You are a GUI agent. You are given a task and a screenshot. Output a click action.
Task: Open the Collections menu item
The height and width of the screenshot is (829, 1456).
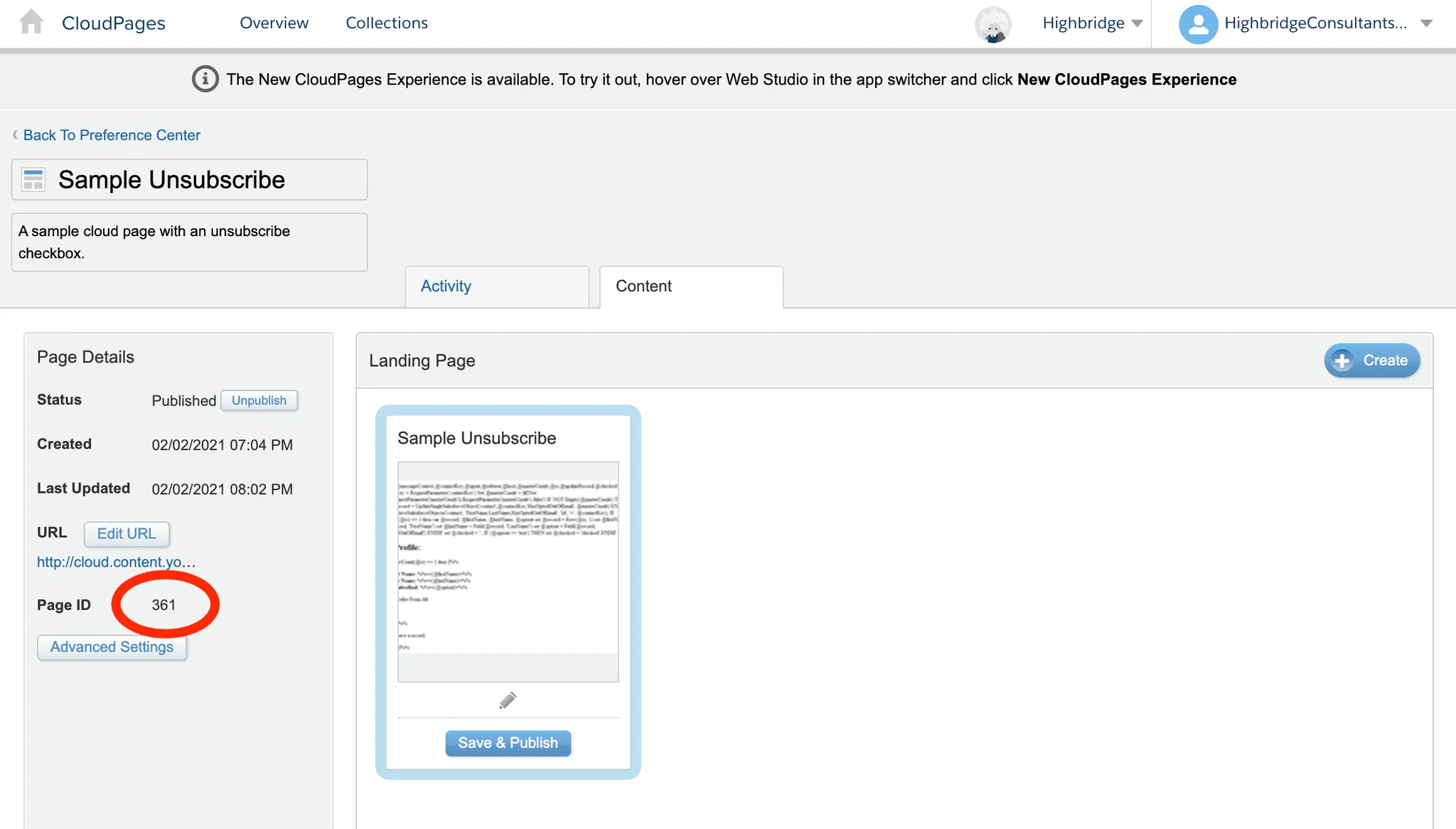click(x=387, y=23)
